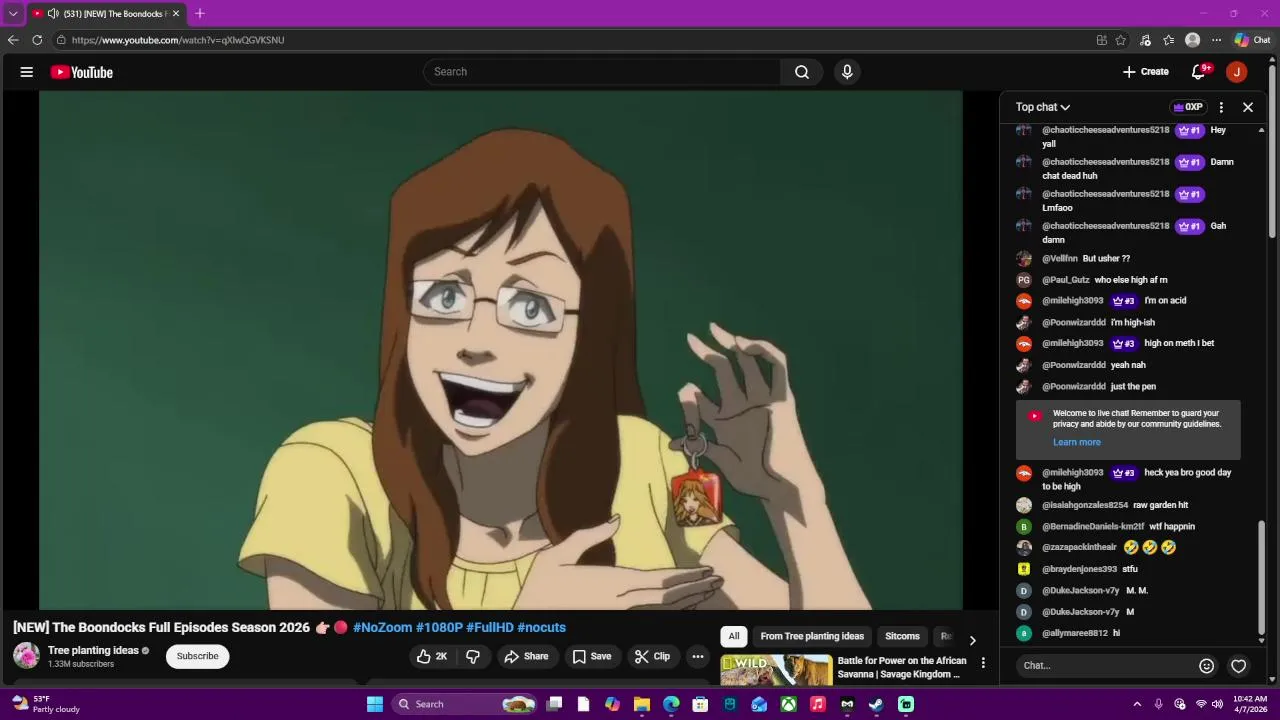This screenshot has height=720, width=1280.
Task: Open the Xbox app in taskbar
Action: 789,704
